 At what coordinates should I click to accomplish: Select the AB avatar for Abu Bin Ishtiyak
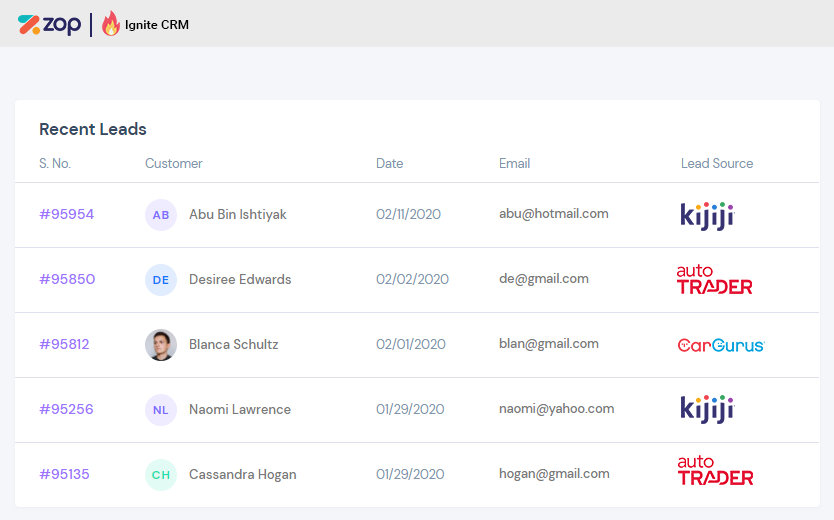click(161, 215)
